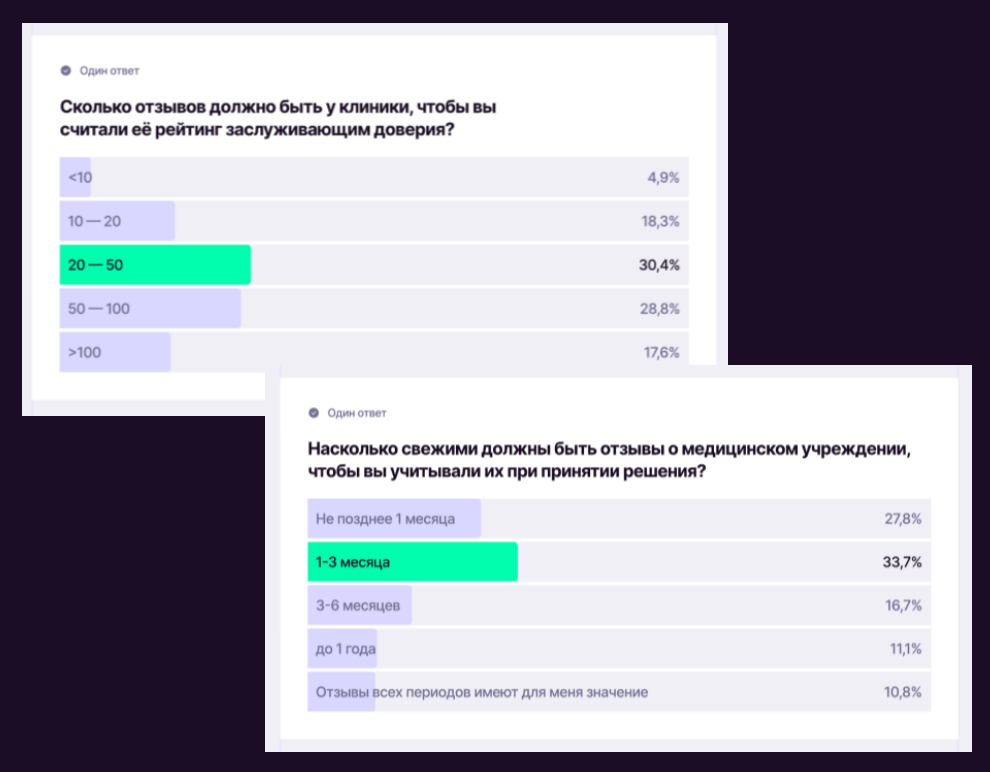The width and height of the screenshot is (990, 772).
Task: Select the '<10' reviews answer option
Action: 80,177
